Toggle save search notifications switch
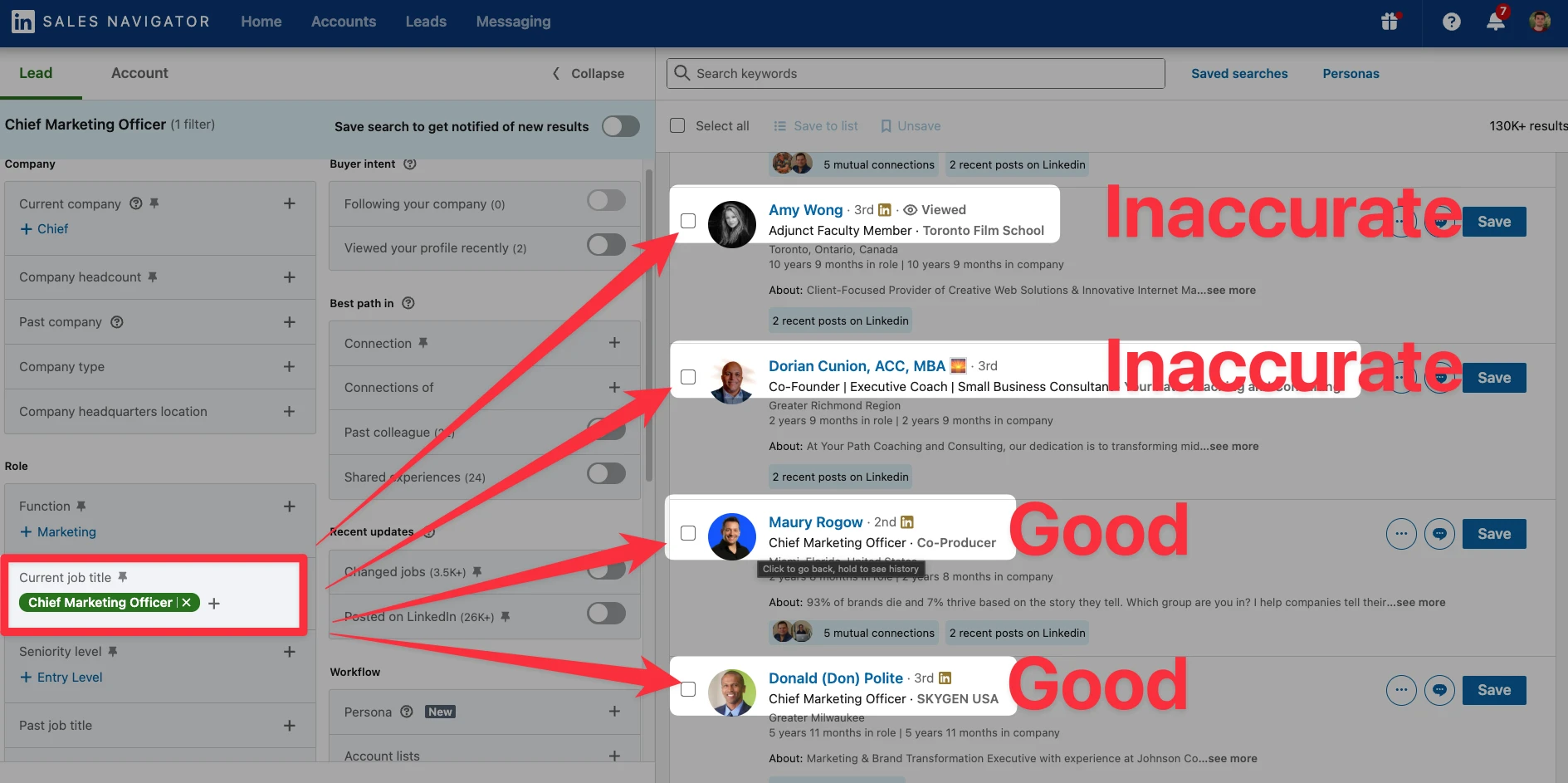The width and height of the screenshot is (1568, 783). pyautogui.click(x=621, y=126)
